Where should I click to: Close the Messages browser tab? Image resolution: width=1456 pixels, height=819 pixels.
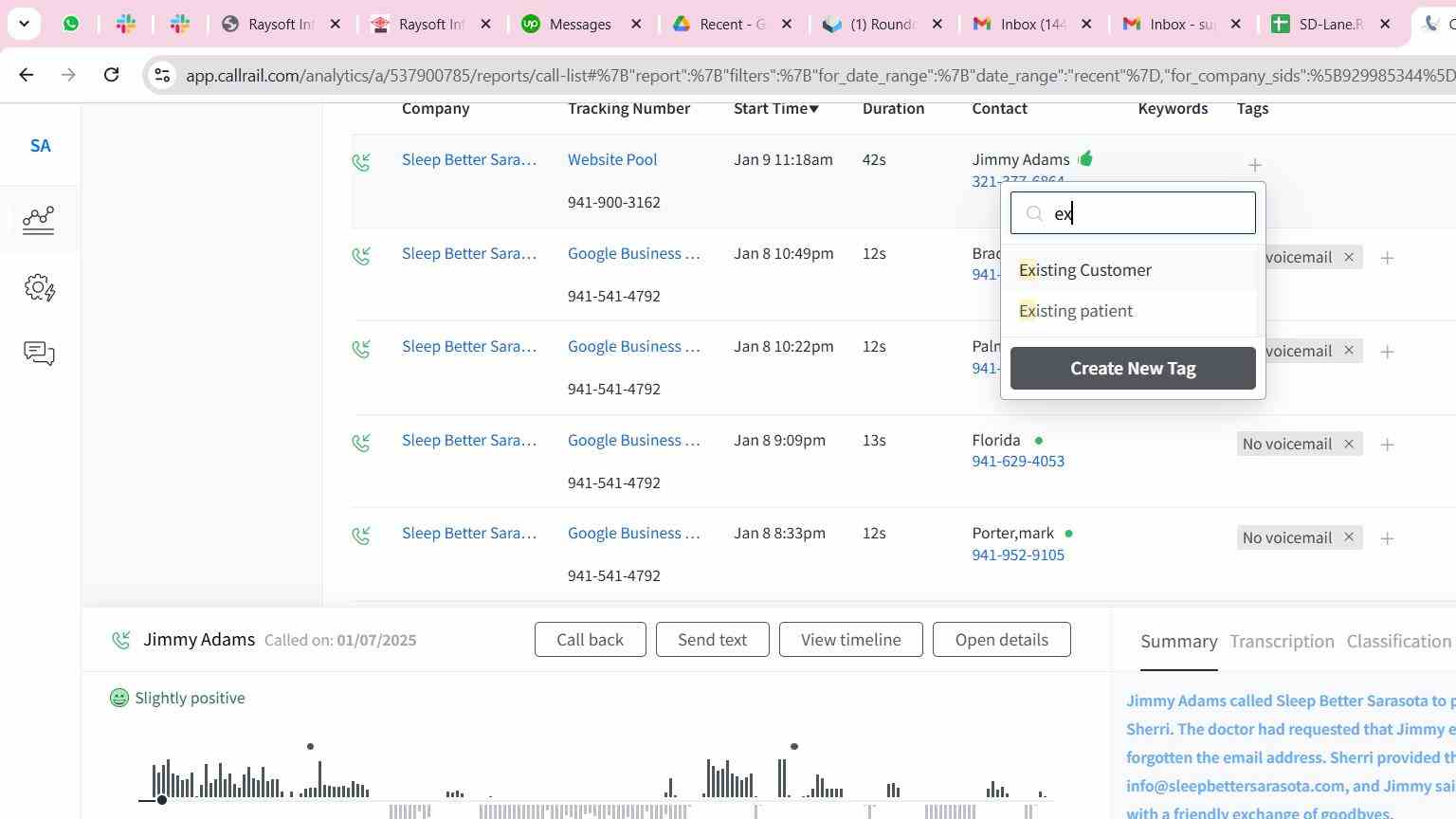pyautogui.click(x=637, y=25)
